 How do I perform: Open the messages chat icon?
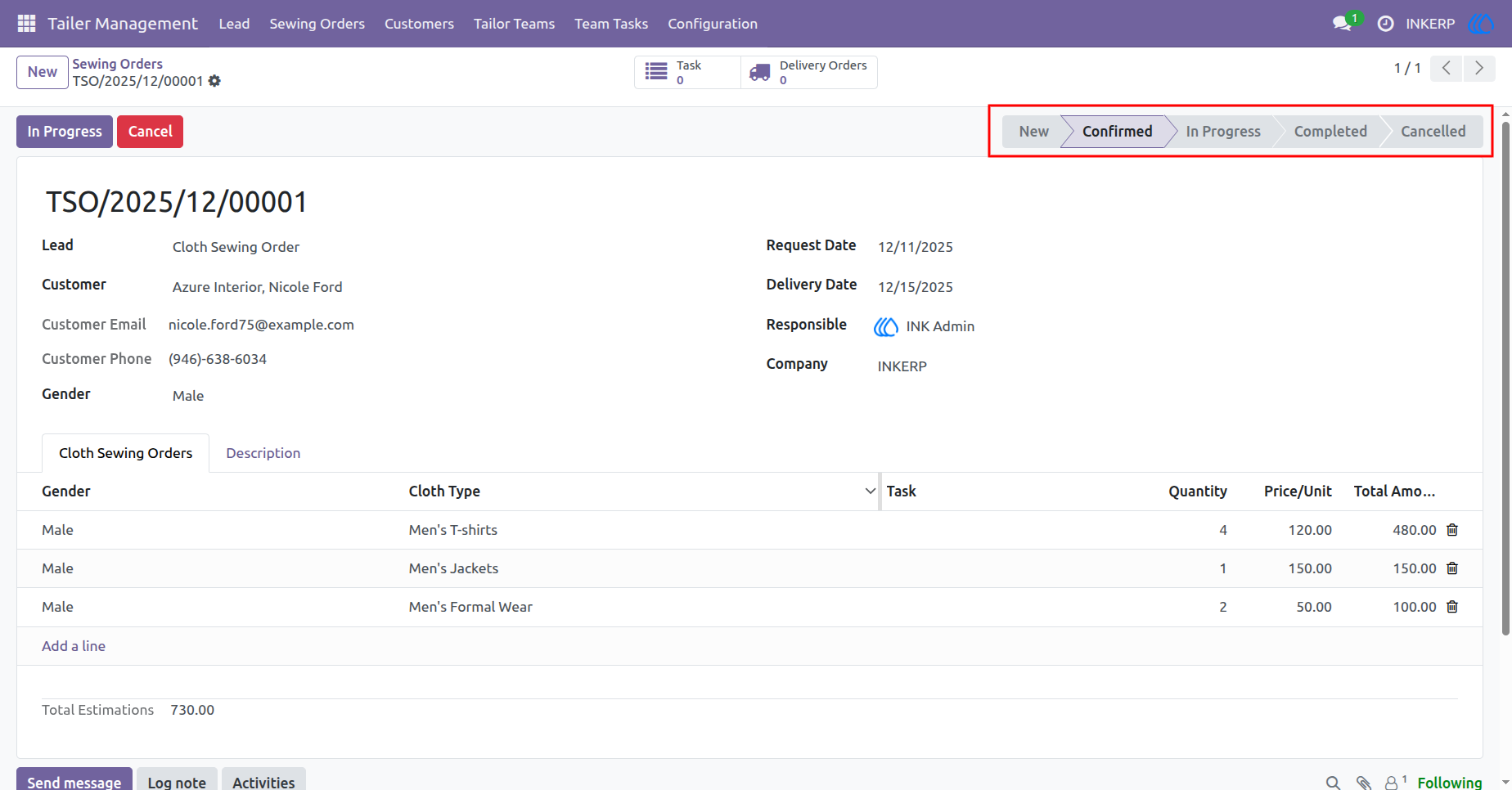[1342, 24]
